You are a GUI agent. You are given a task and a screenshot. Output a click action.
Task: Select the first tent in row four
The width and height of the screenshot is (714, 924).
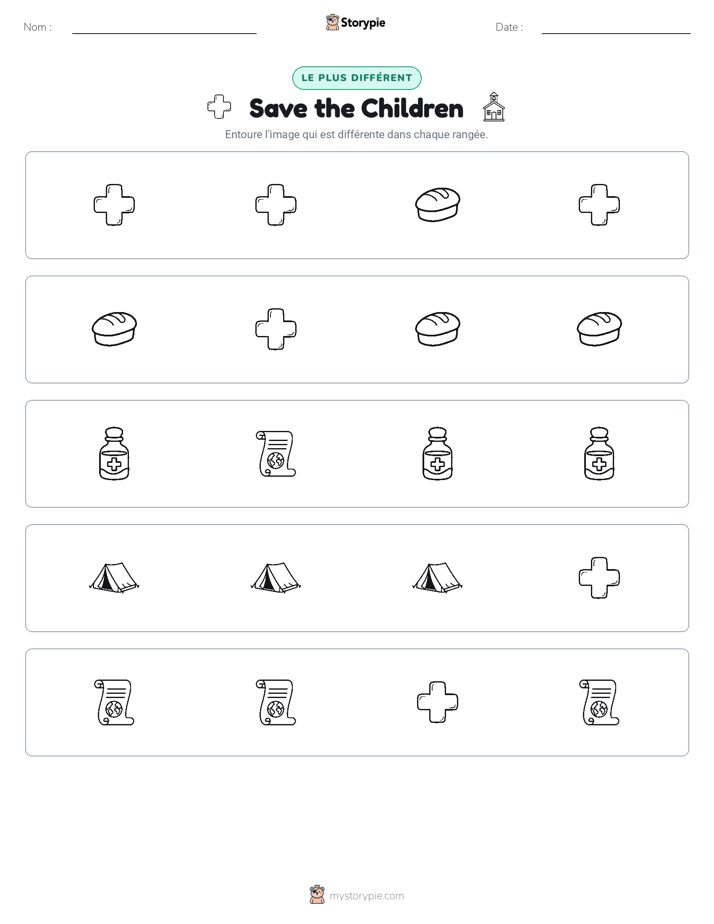[114, 577]
